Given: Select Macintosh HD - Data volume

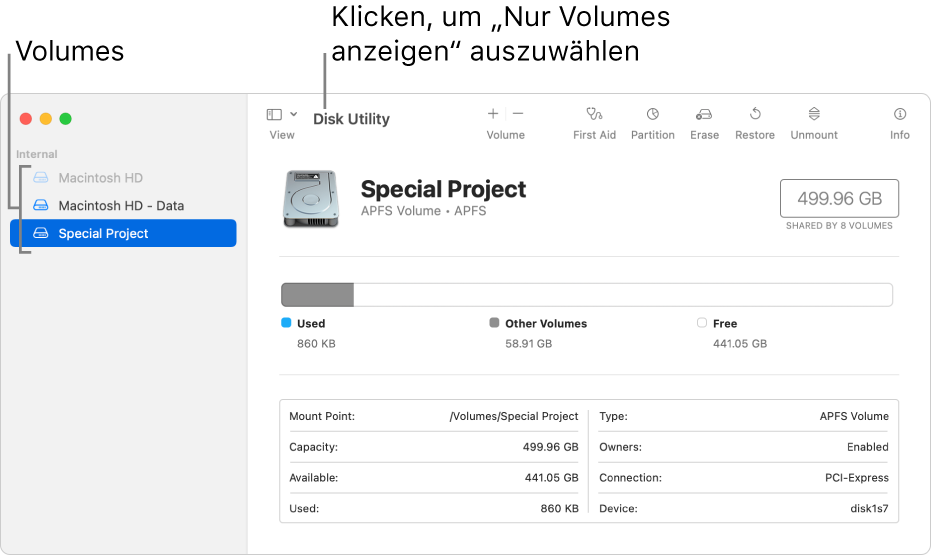Looking at the screenshot, I should pyautogui.click(x=123, y=206).
